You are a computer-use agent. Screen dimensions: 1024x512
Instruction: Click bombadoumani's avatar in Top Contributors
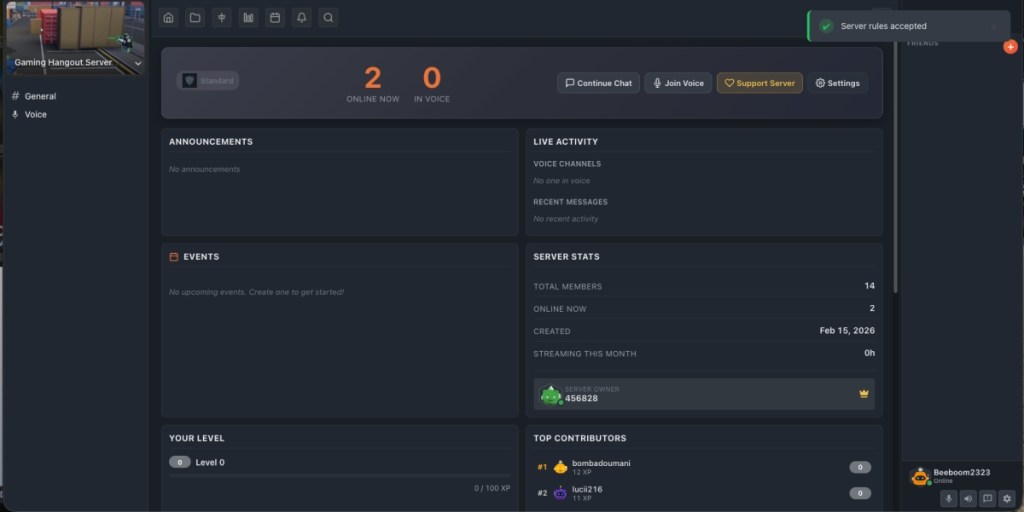point(560,467)
